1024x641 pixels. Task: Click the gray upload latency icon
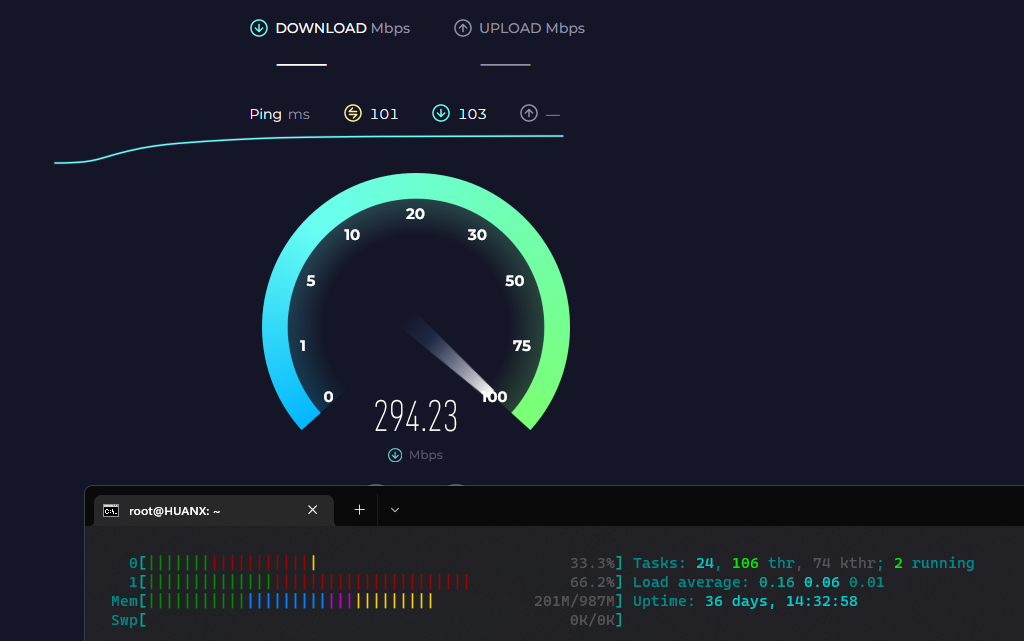click(529, 113)
